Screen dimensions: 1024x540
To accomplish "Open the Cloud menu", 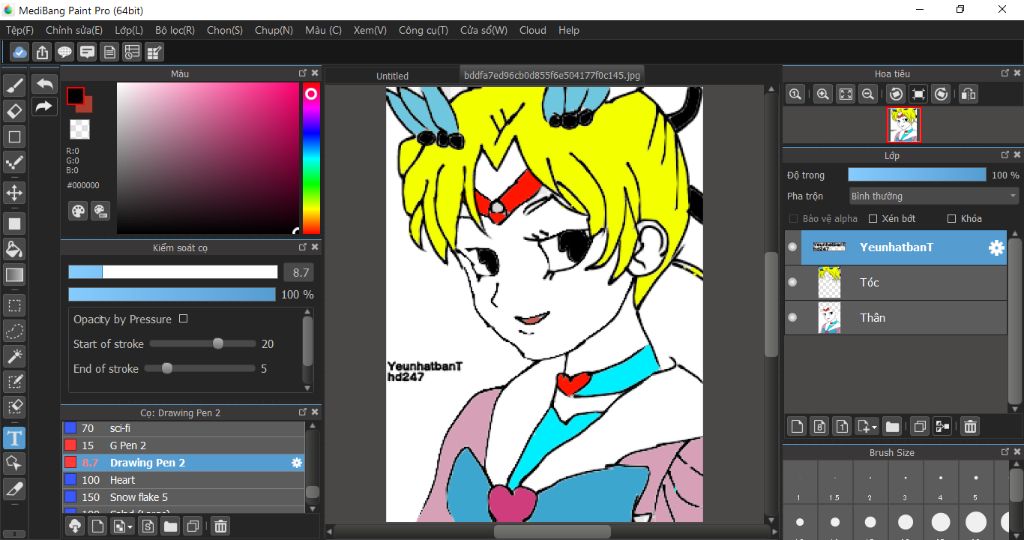I will click(x=533, y=30).
